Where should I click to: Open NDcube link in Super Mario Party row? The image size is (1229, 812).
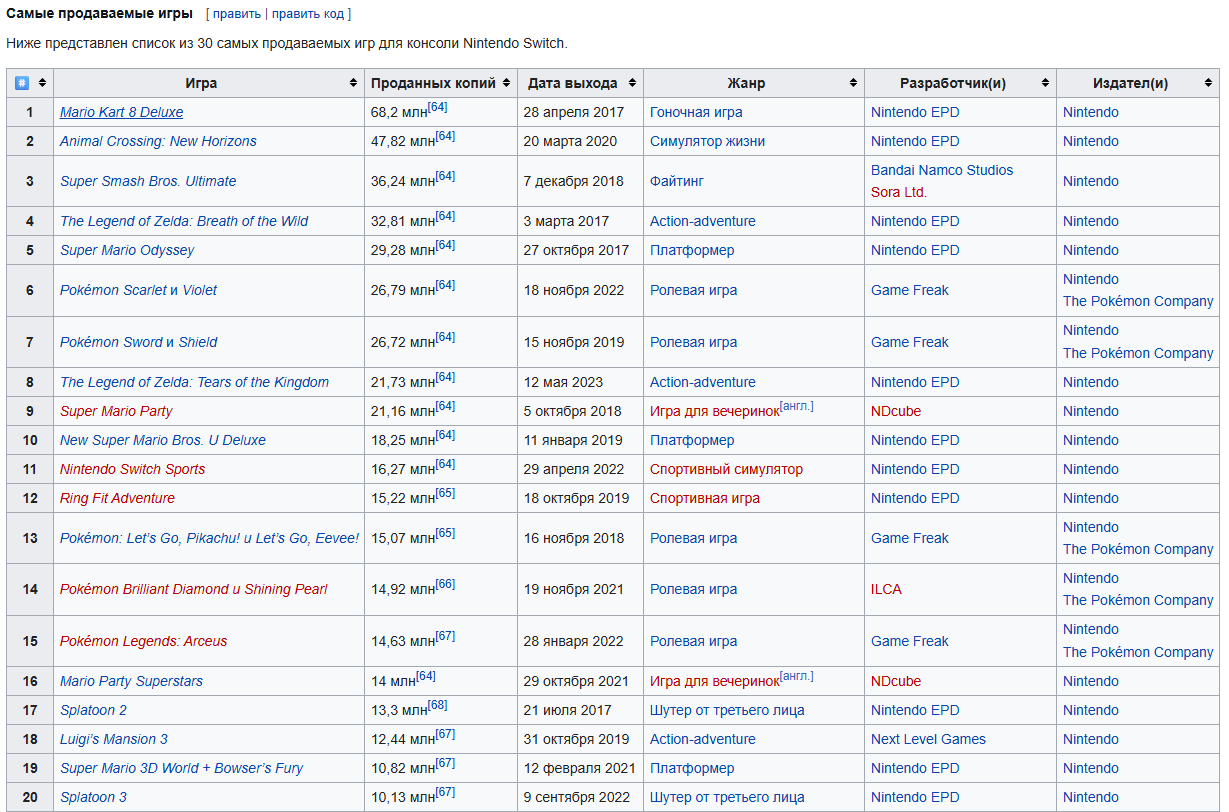(896, 411)
